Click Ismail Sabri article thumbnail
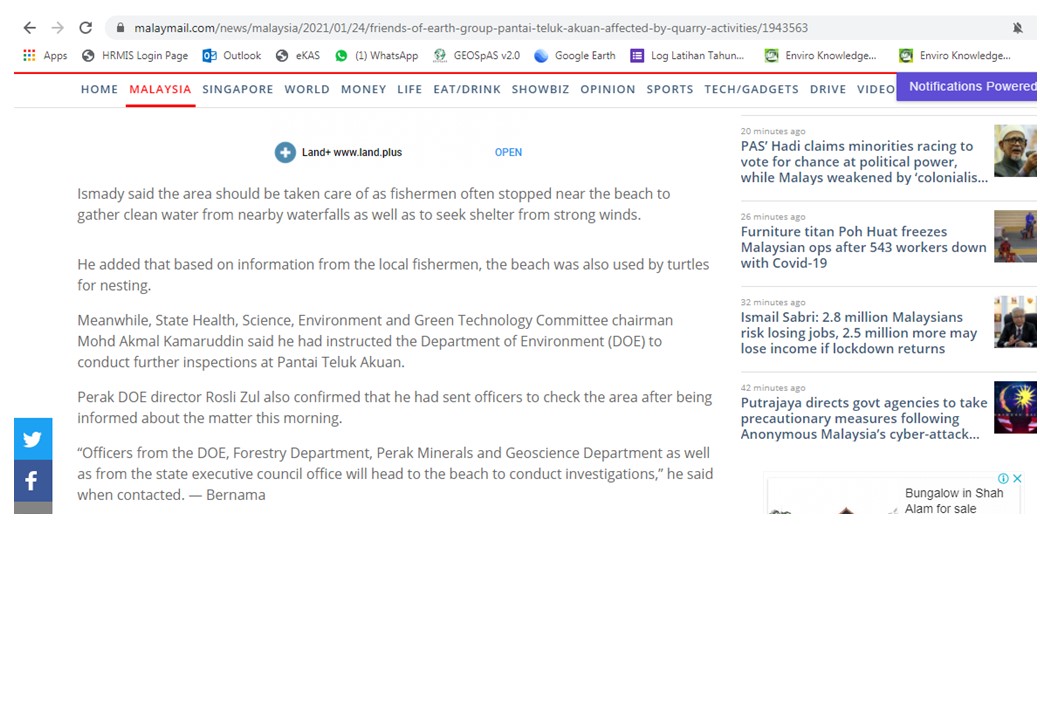The width and height of the screenshot is (1040, 720). (x=1015, y=322)
